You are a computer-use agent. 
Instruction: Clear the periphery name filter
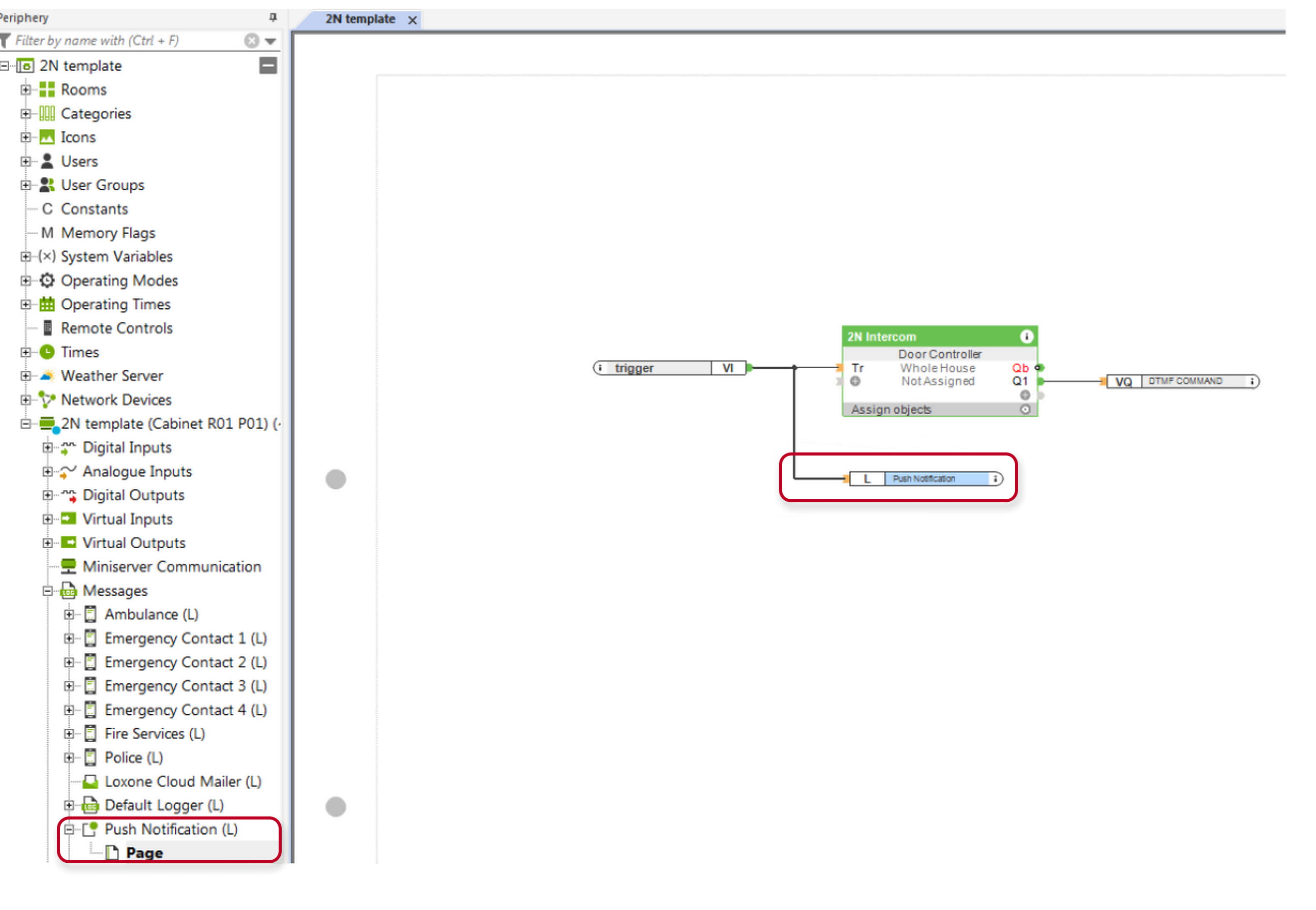coord(252,41)
